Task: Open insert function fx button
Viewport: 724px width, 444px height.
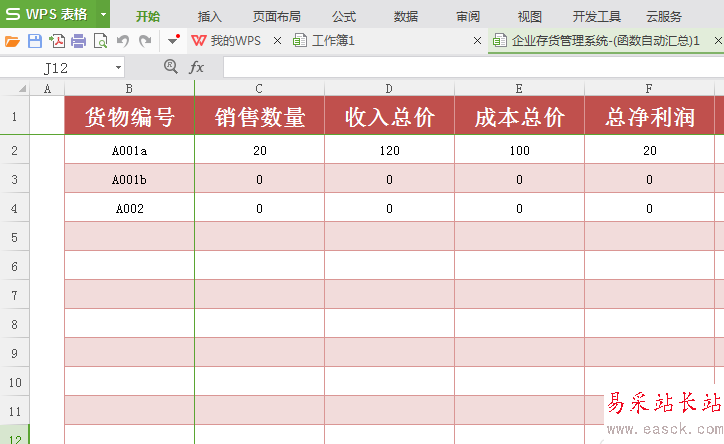Action: tap(196, 67)
